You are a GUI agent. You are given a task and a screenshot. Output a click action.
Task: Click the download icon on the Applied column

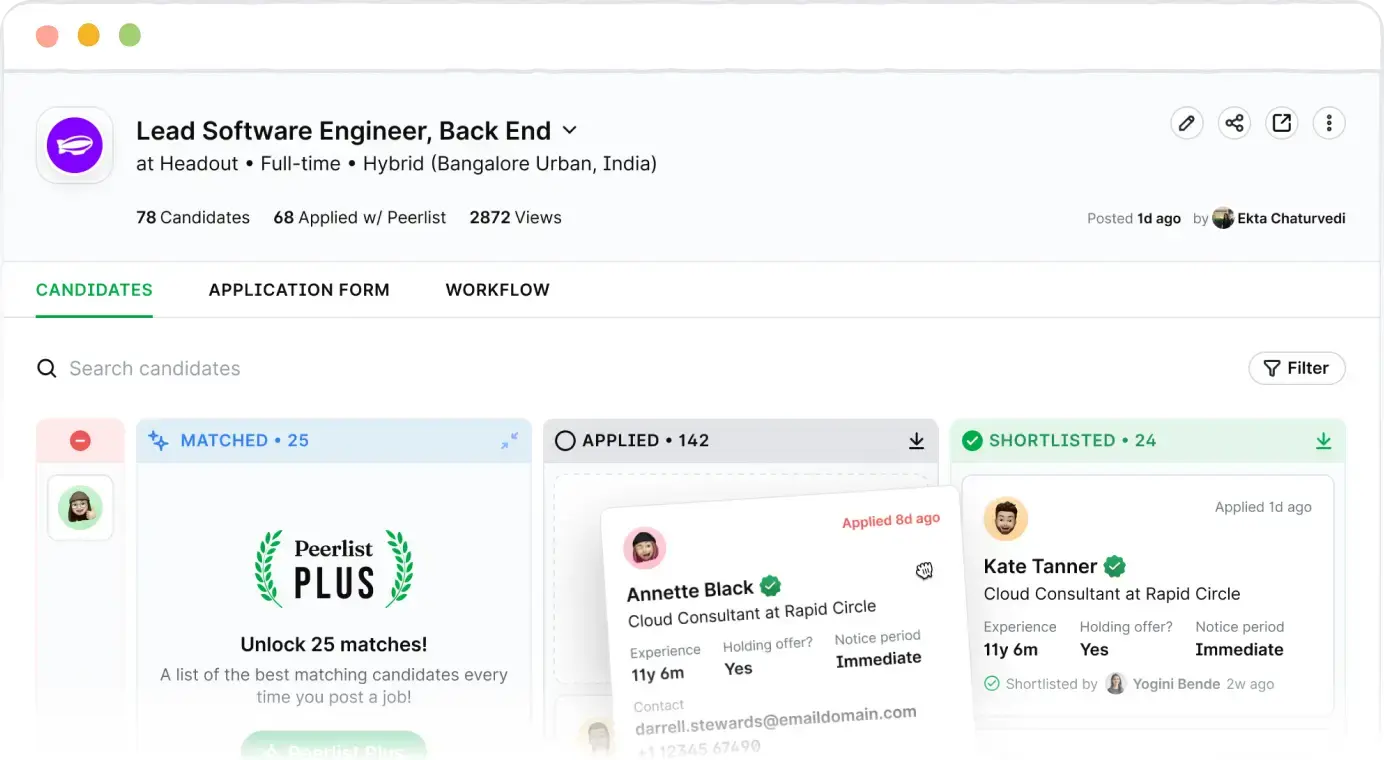916,440
